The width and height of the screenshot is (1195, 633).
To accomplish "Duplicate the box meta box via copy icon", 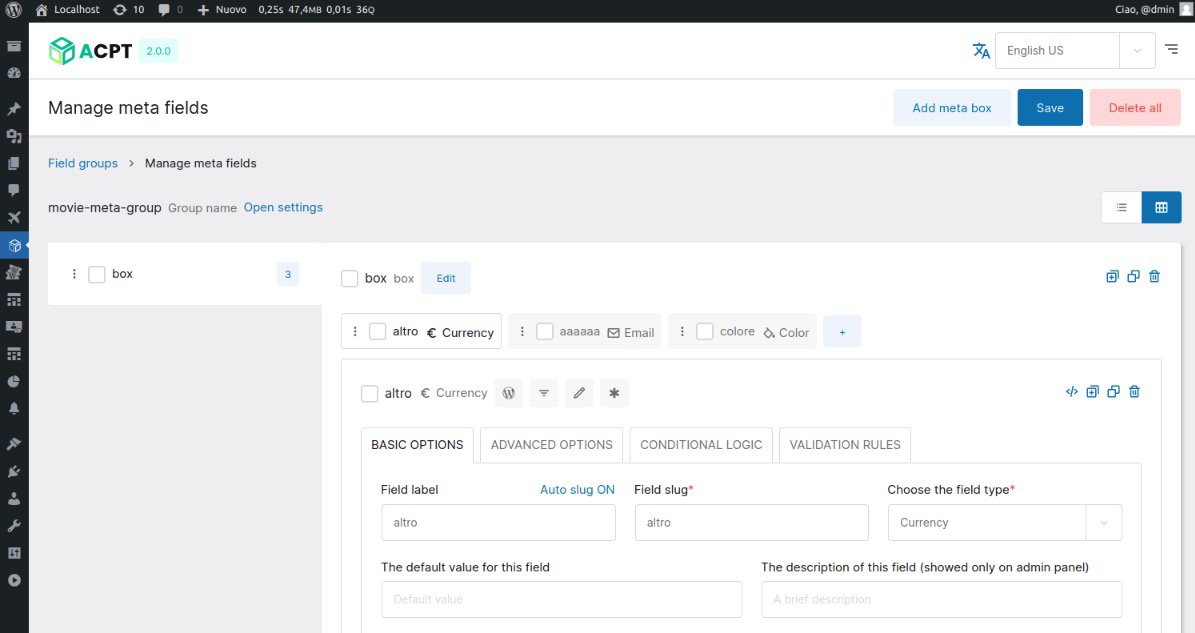I will tap(1133, 276).
